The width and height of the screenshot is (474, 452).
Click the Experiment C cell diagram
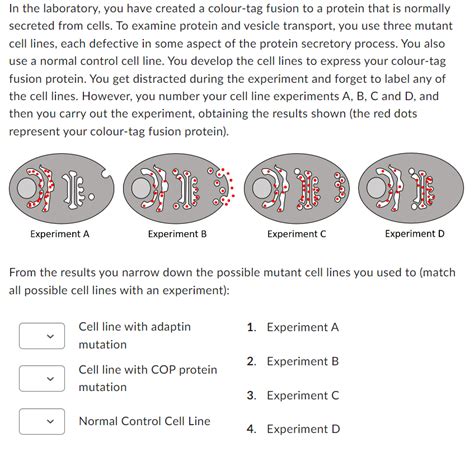(297, 188)
